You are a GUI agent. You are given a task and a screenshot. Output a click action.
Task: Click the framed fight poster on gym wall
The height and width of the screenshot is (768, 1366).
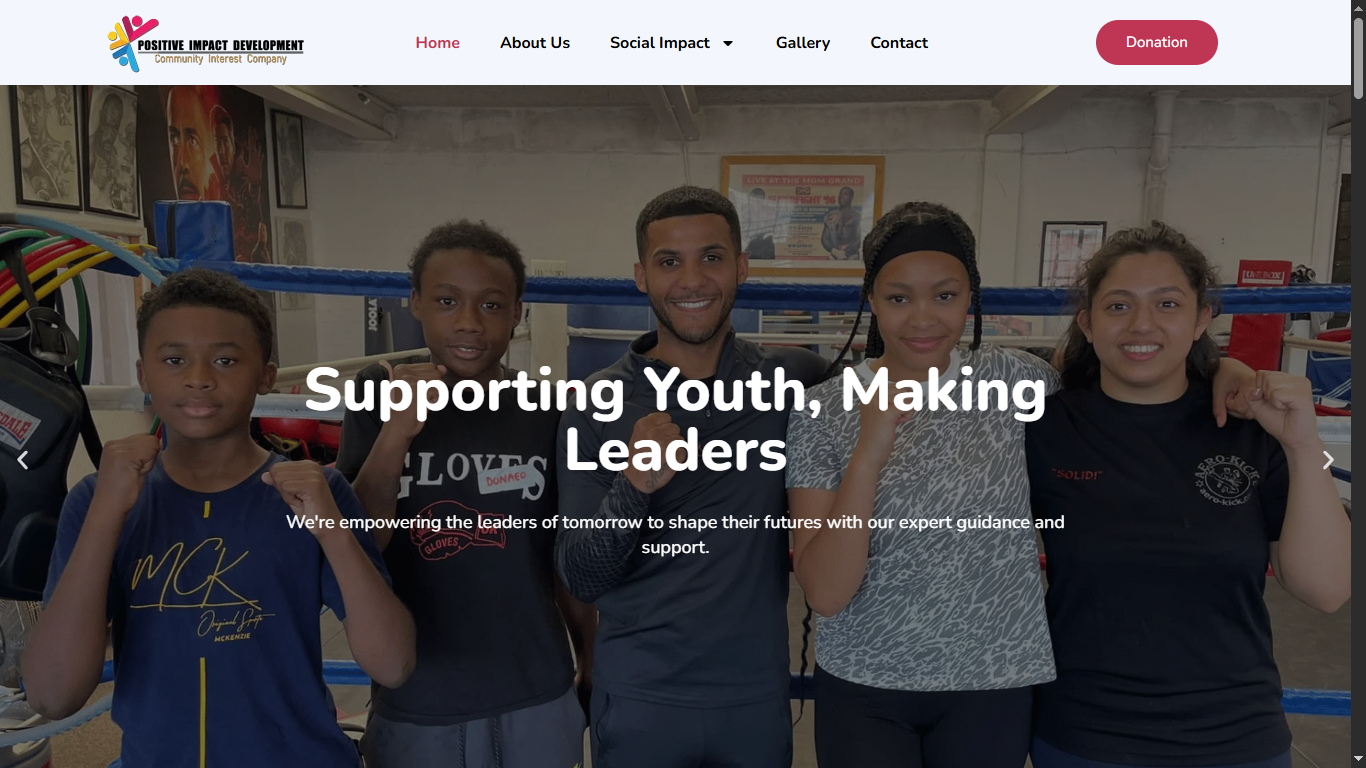(x=803, y=215)
